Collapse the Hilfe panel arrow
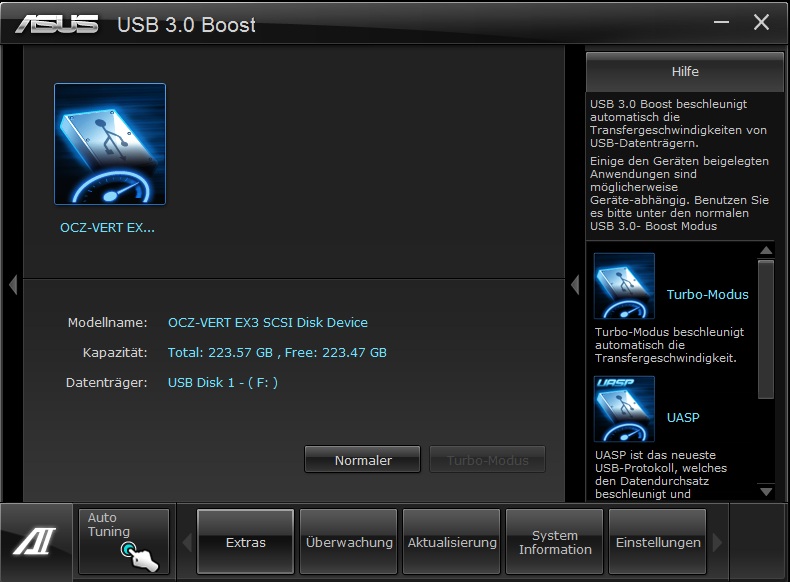The height and width of the screenshot is (582, 790). 575,285
